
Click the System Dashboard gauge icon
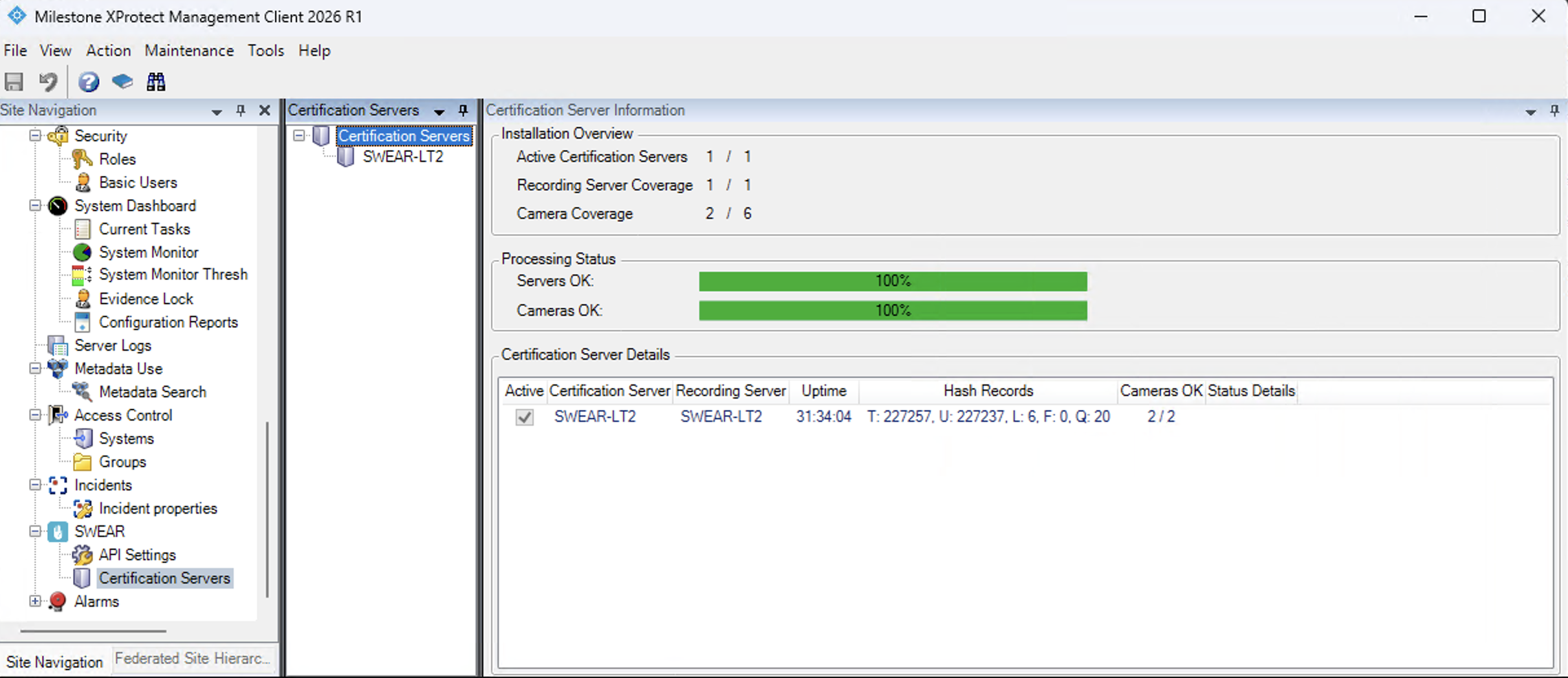(58, 206)
